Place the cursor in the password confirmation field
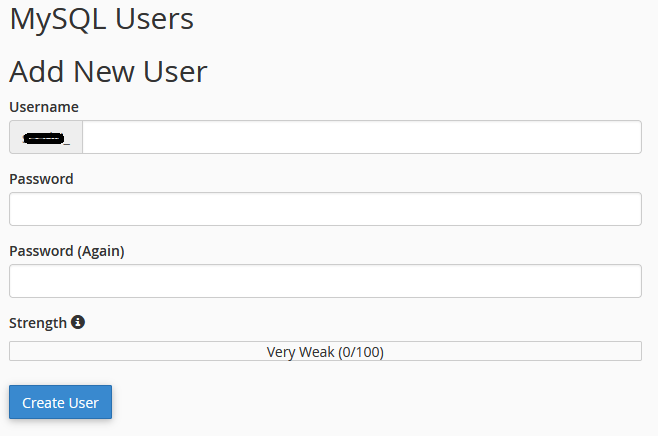 [x=325, y=281]
